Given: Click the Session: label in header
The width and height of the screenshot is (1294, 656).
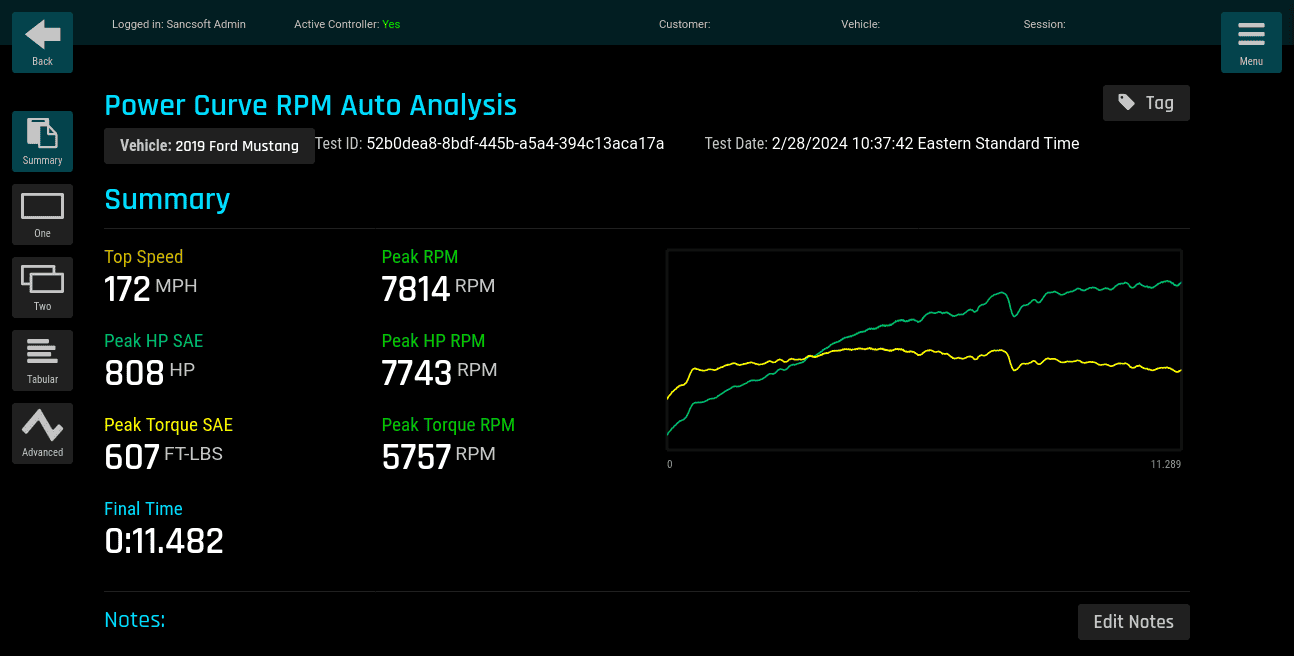Looking at the screenshot, I should 1044,24.
